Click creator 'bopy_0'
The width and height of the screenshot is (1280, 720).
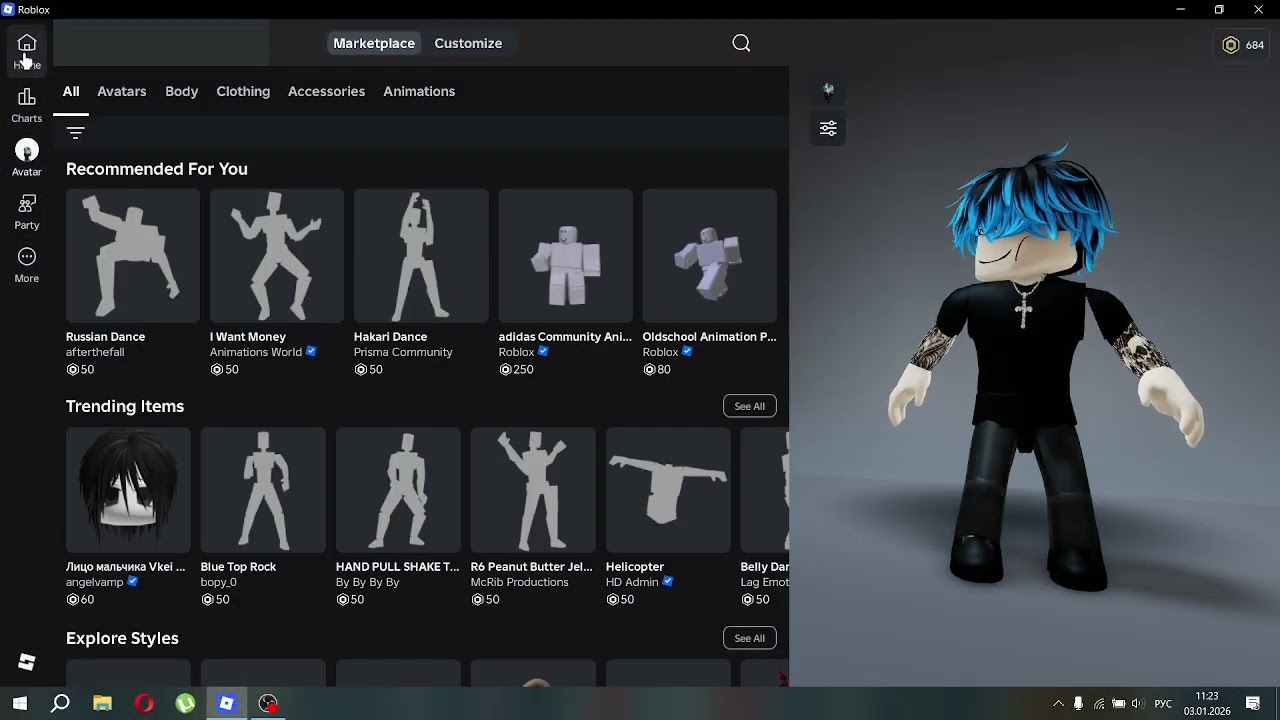coord(219,583)
